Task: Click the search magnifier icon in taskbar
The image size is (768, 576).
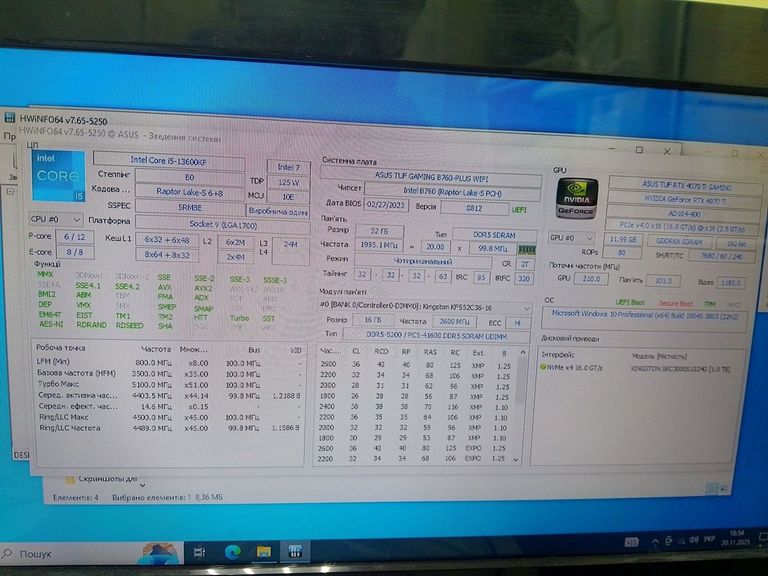Action: (7, 553)
